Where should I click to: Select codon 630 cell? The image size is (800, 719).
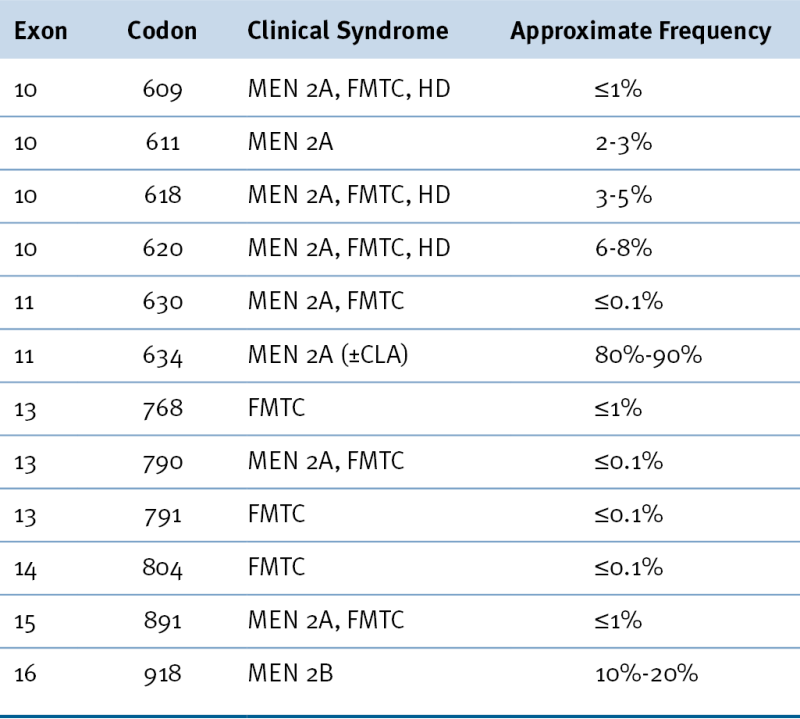click(162, 302)
